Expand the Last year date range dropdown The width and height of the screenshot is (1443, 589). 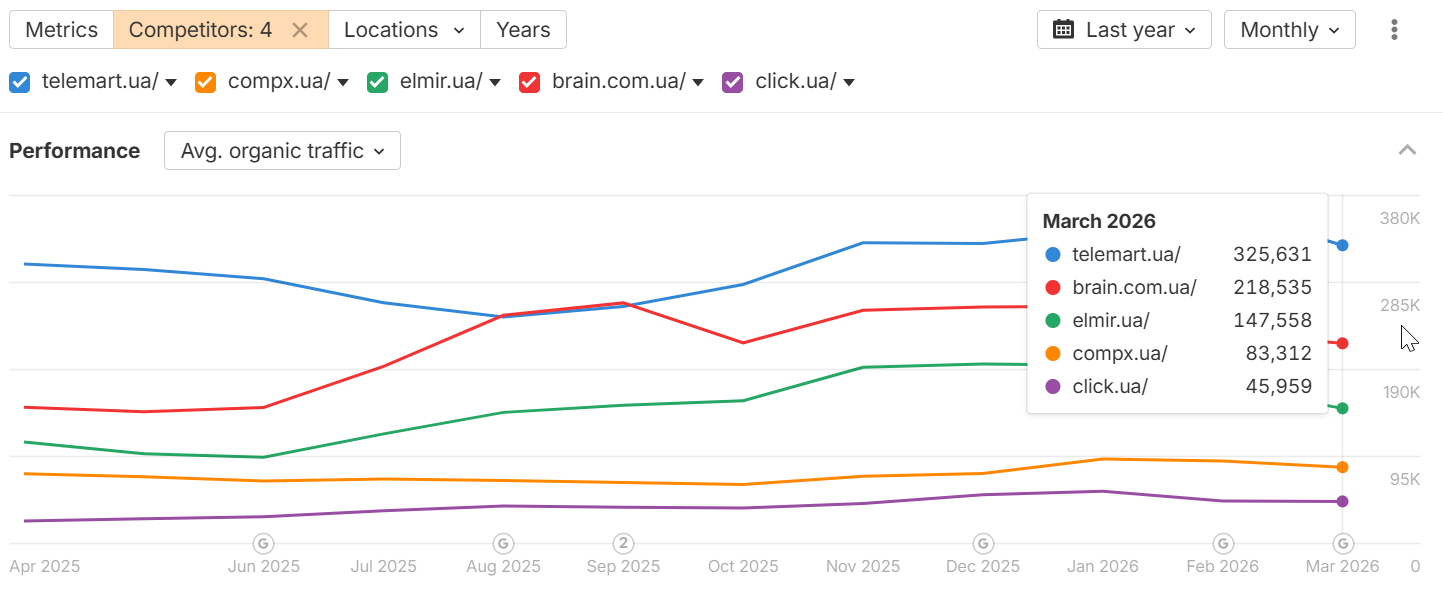click(x=1124, y=30)
